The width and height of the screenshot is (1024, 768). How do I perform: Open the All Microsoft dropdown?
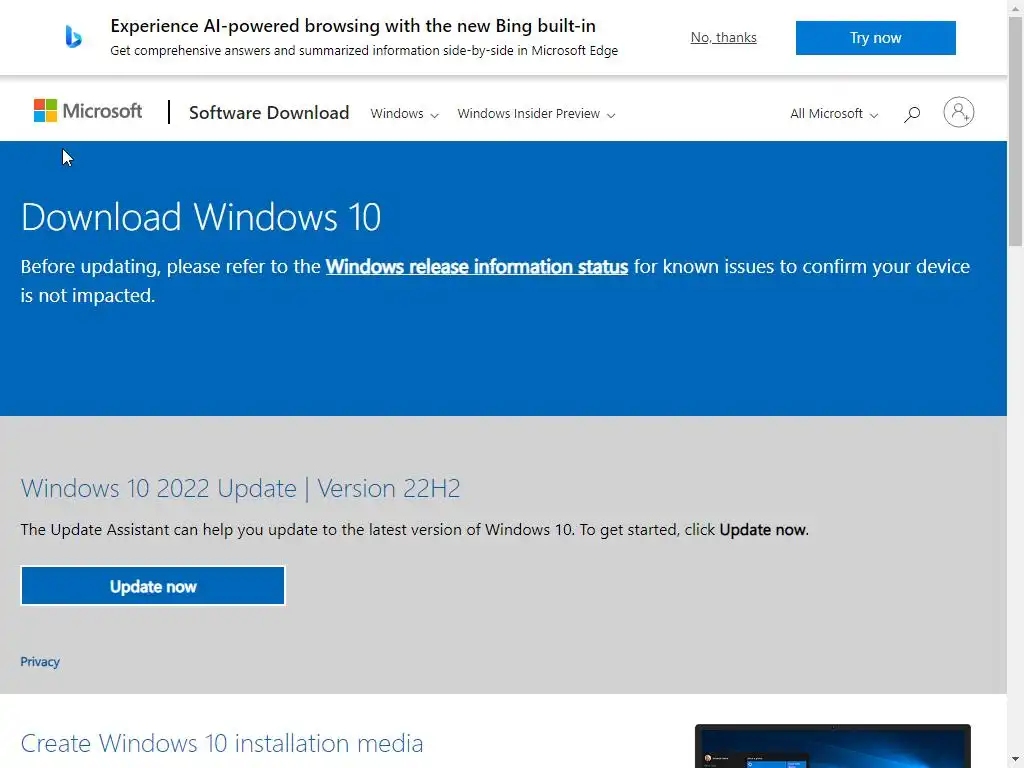pyautogui.click(x=834, y=114)
